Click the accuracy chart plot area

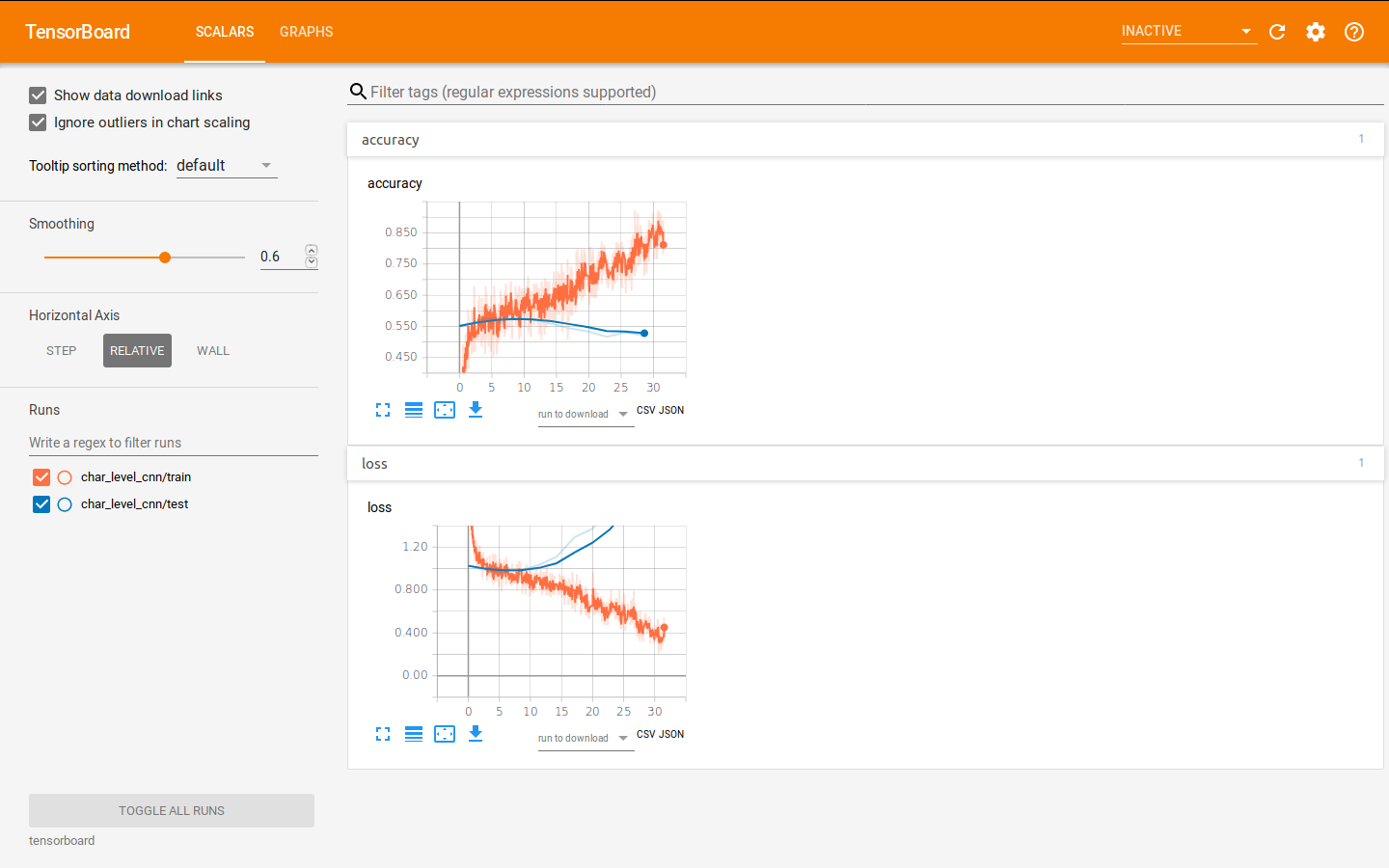[x=557, y=287]
